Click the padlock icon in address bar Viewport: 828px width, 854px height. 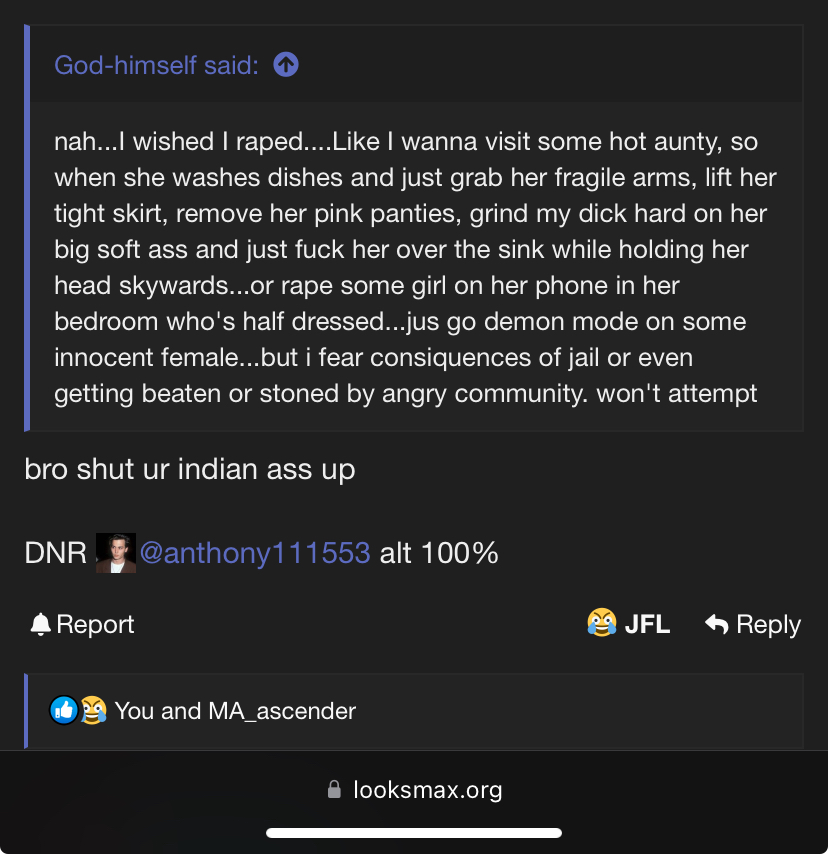(334, 789)
